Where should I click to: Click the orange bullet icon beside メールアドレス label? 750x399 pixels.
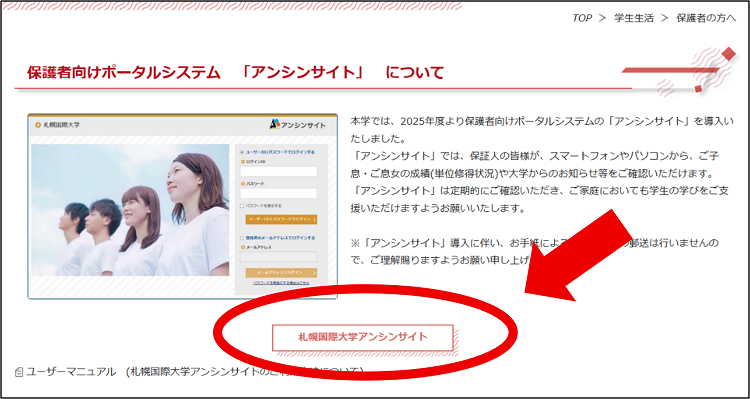coord(243,247)
